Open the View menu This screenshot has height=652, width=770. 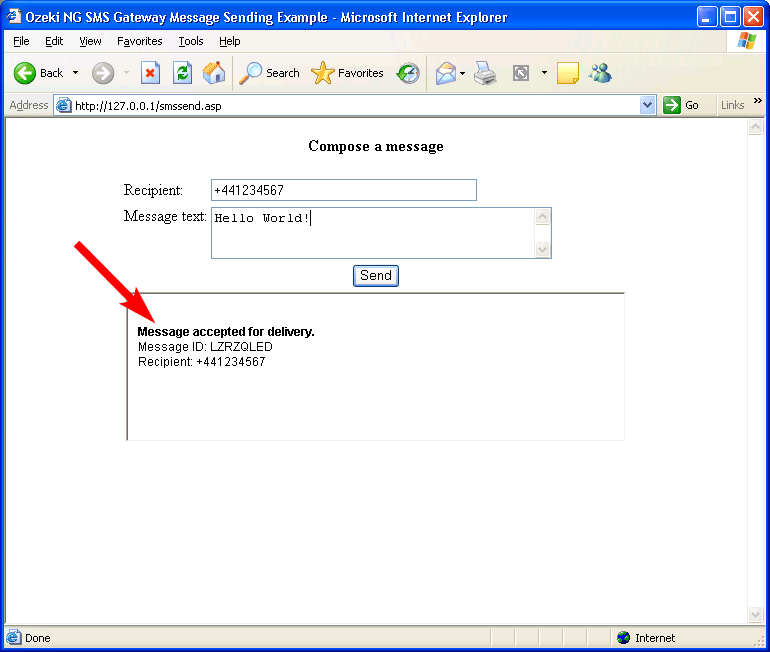click(90, 41)
